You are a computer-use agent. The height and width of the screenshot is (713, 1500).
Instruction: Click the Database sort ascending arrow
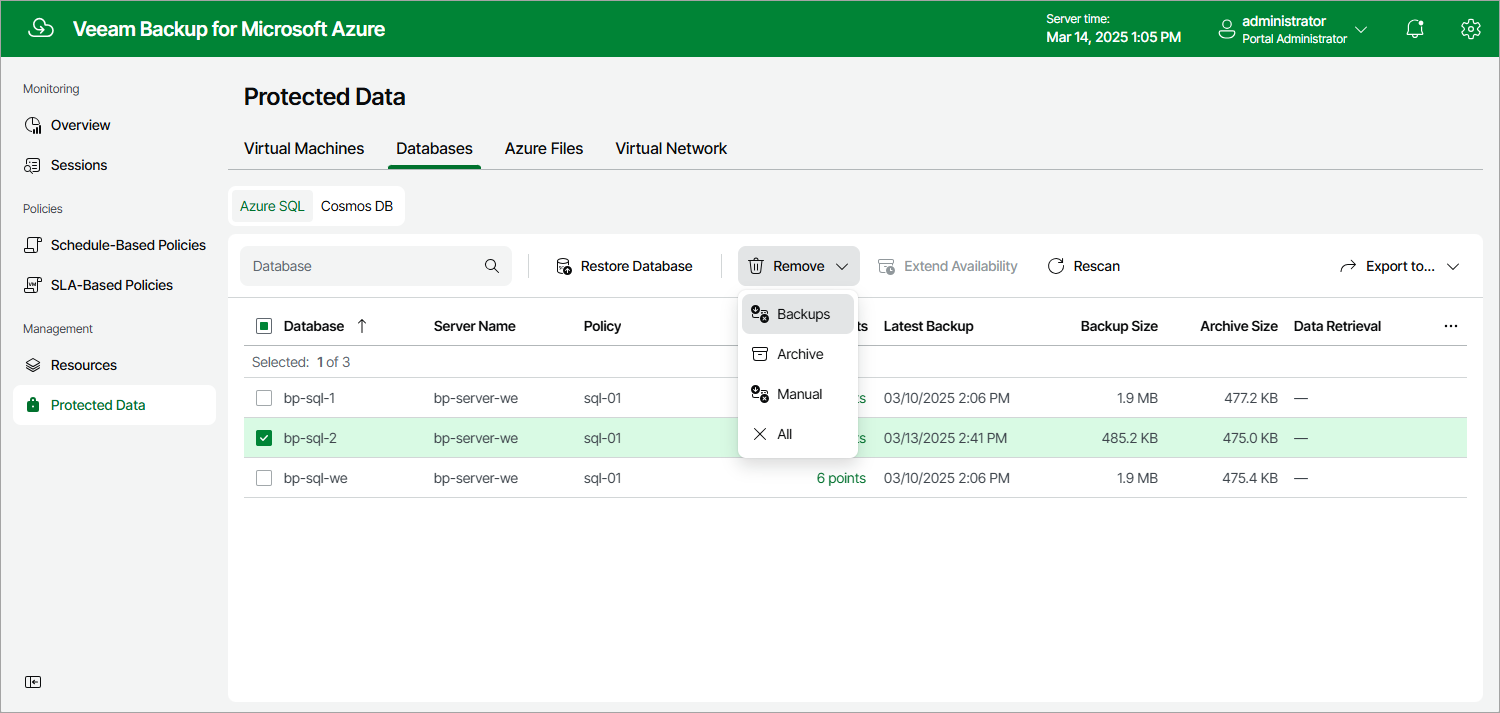click(362, 326)
